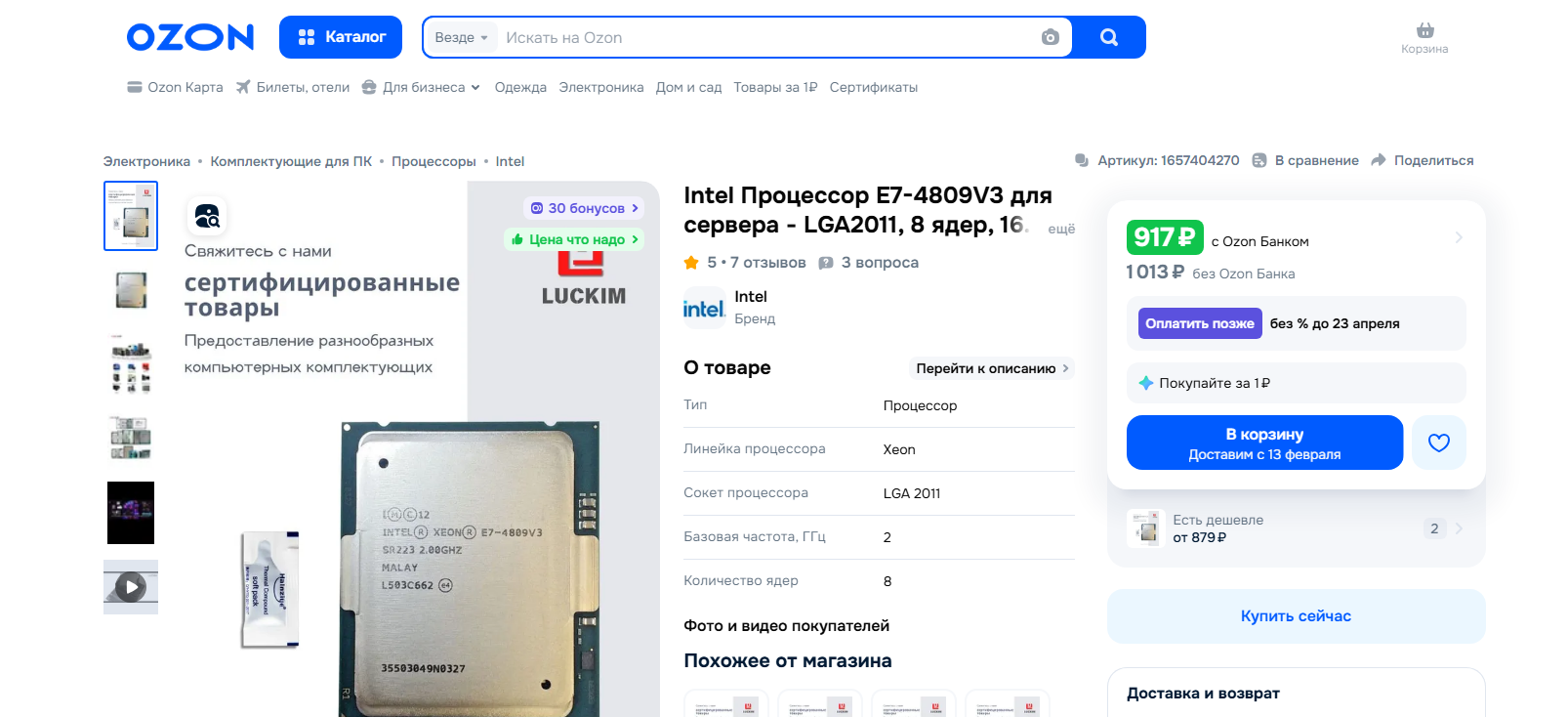This screenshot has width=1568, height=717.
Task: Select the dark RGB photo thumbnail
Action: [131, 513]
